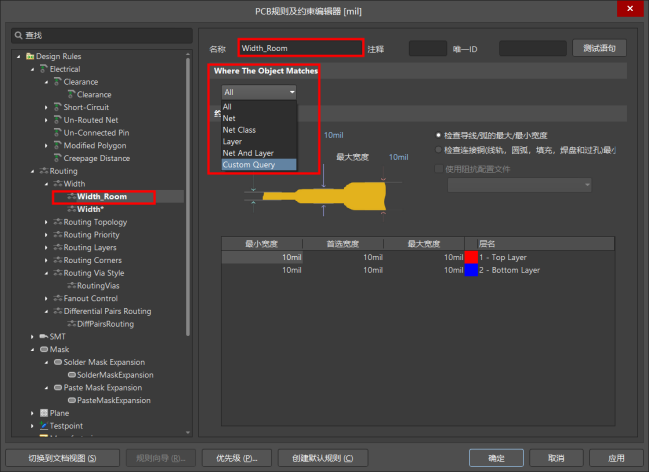Collapse the Electrical tree node
The width and height of the screenshot is (649, 473).
(32, 69)
